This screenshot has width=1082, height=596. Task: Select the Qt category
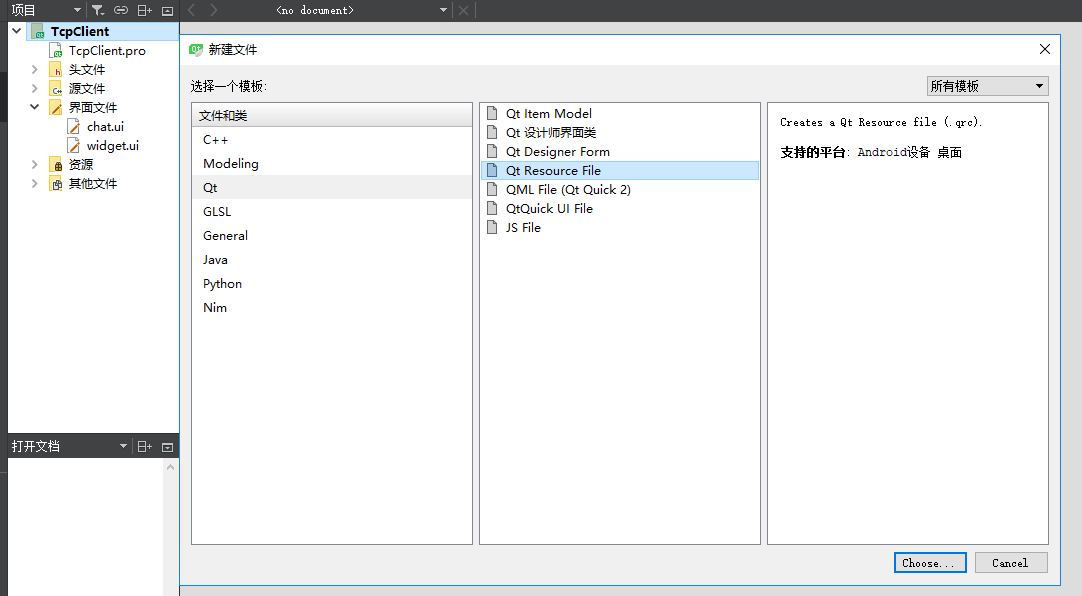click(x=332, y=188)
